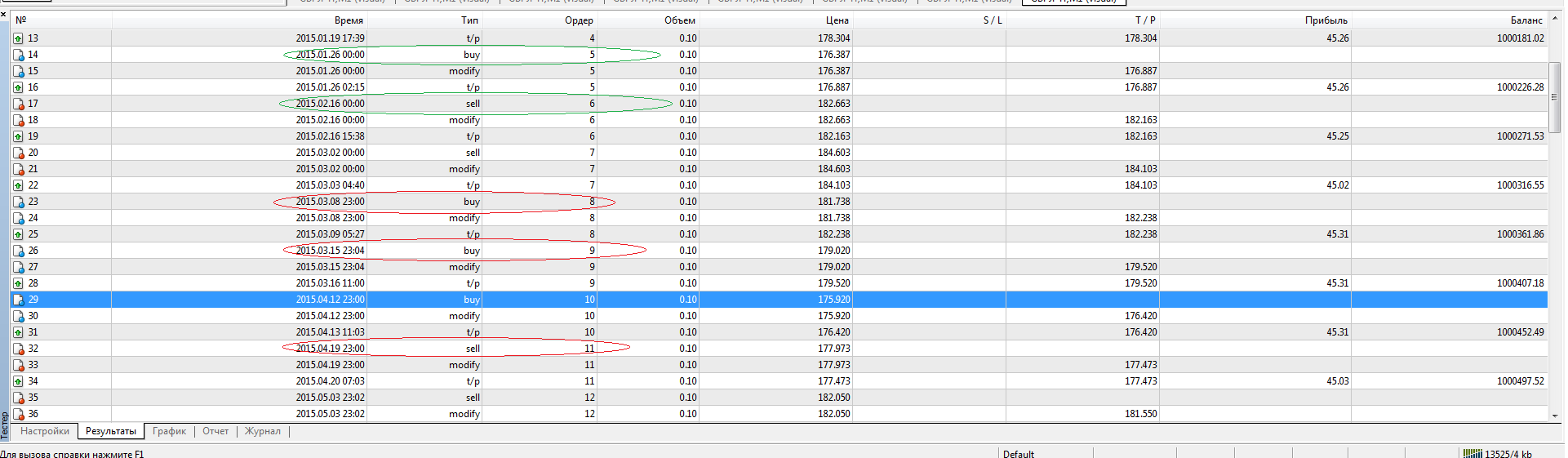The image size is (1568, 458).
Task: Select the time cell 2015.02.16 15:38
Action: (330, 136)
